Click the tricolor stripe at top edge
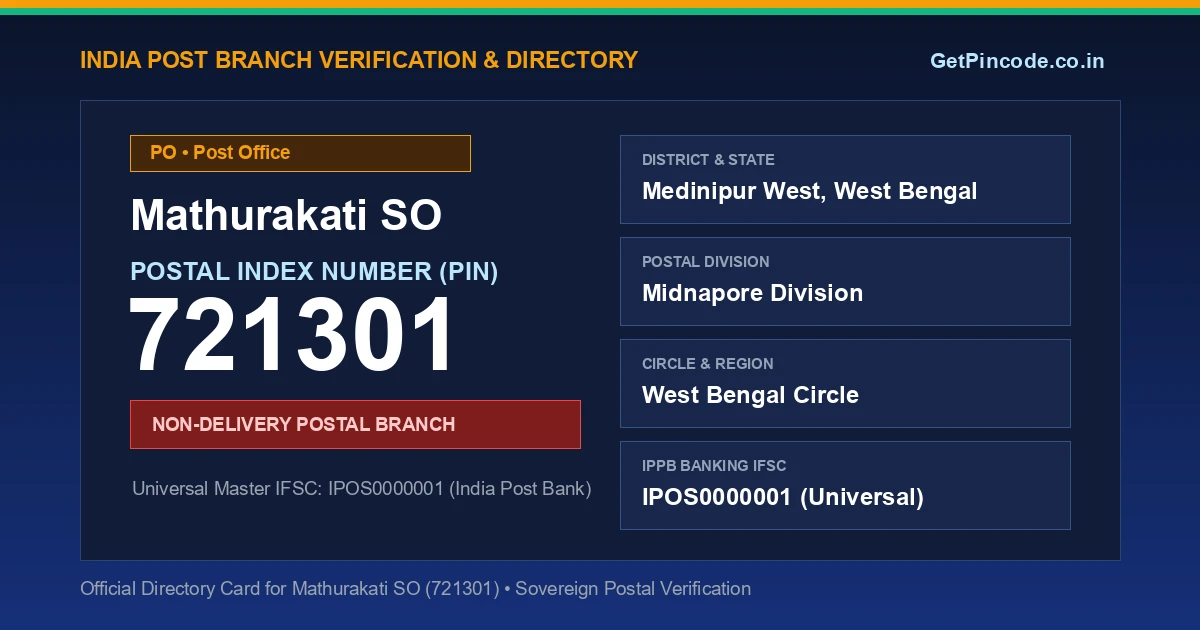The image size is (1200, 630). click(x=600, y=7)
